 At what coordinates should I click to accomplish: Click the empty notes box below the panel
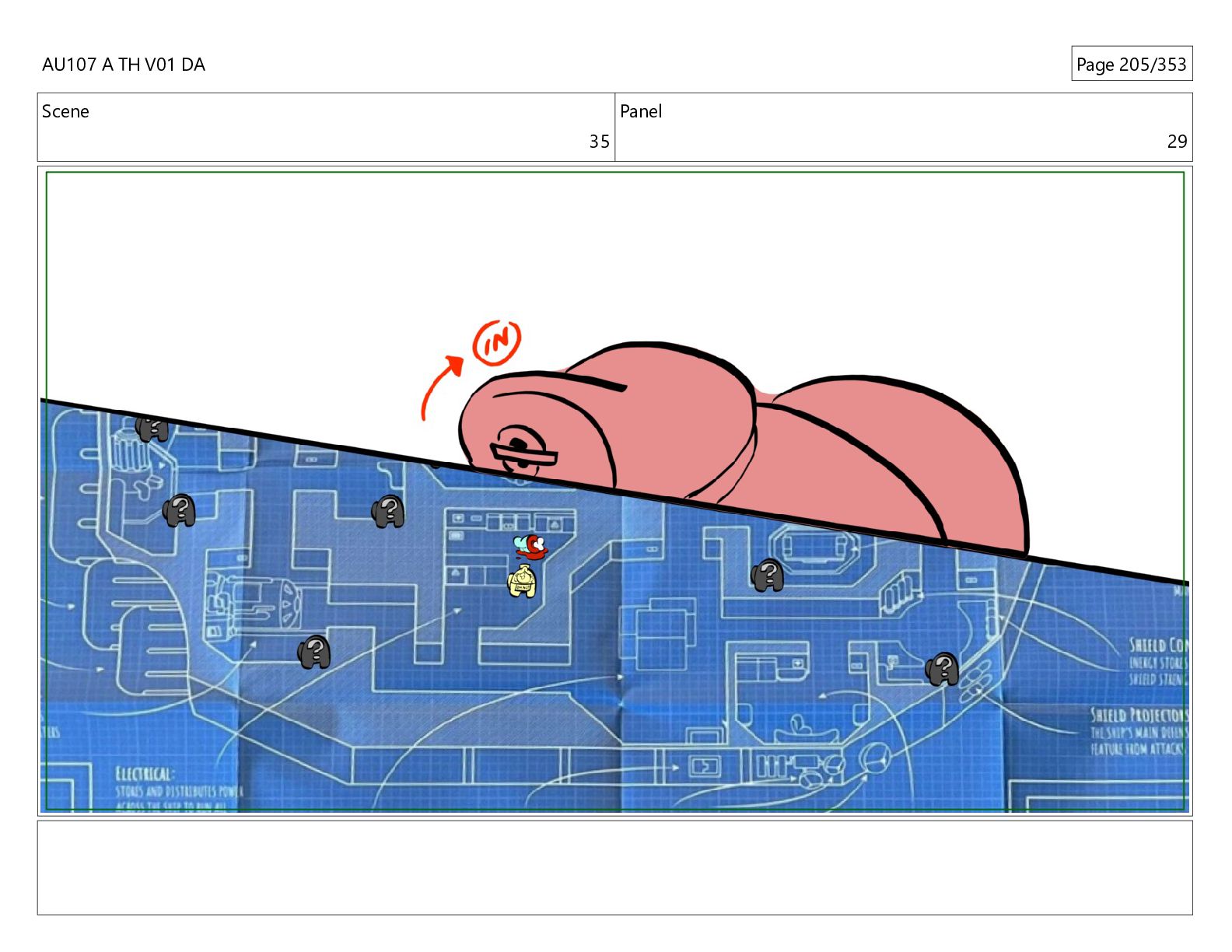[x=614, y=867]
